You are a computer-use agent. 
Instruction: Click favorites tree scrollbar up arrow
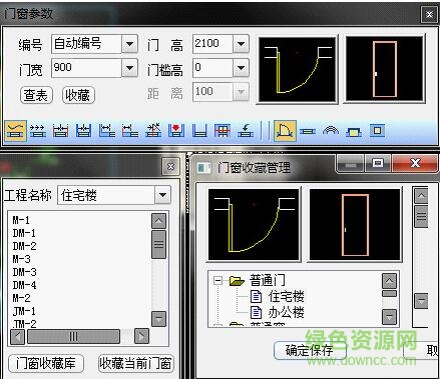point(389,281)
